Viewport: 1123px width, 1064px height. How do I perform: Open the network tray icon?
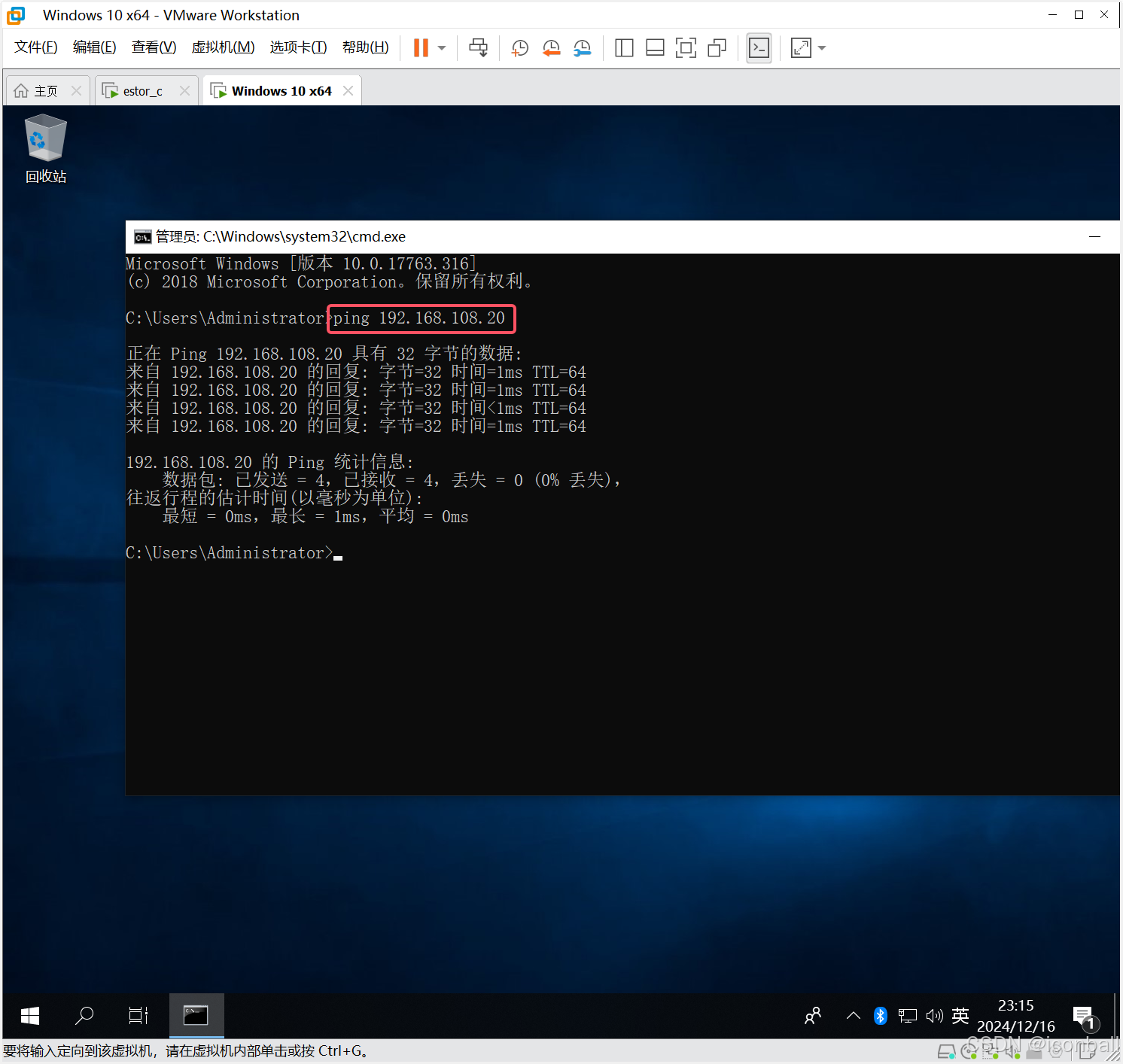tap(908, 1016)
